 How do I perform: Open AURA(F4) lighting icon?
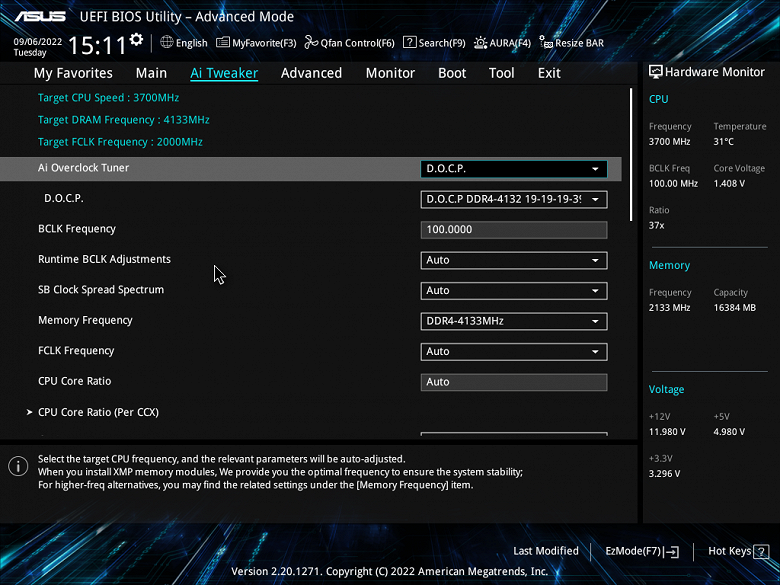[x=480, y=43]
